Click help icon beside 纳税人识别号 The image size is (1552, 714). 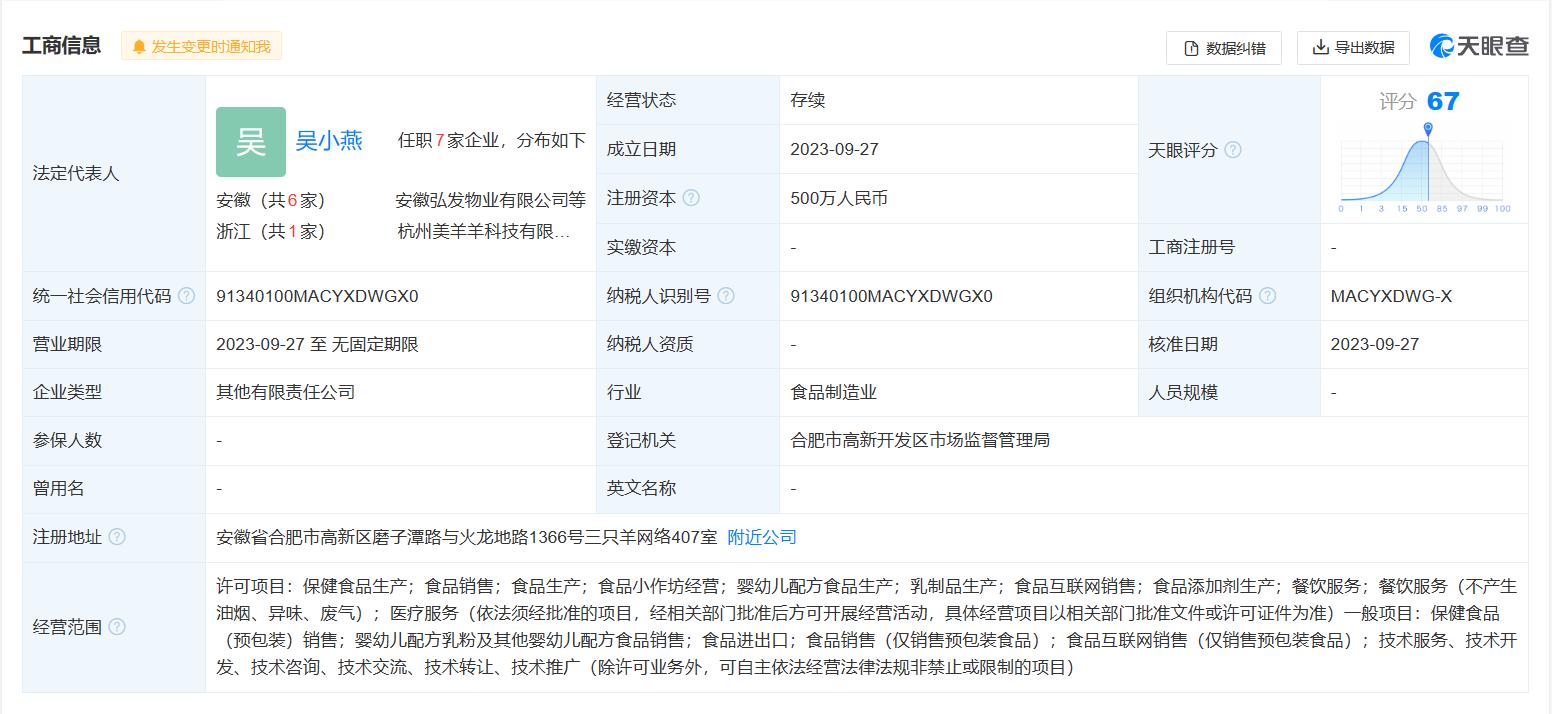[726, 296]
